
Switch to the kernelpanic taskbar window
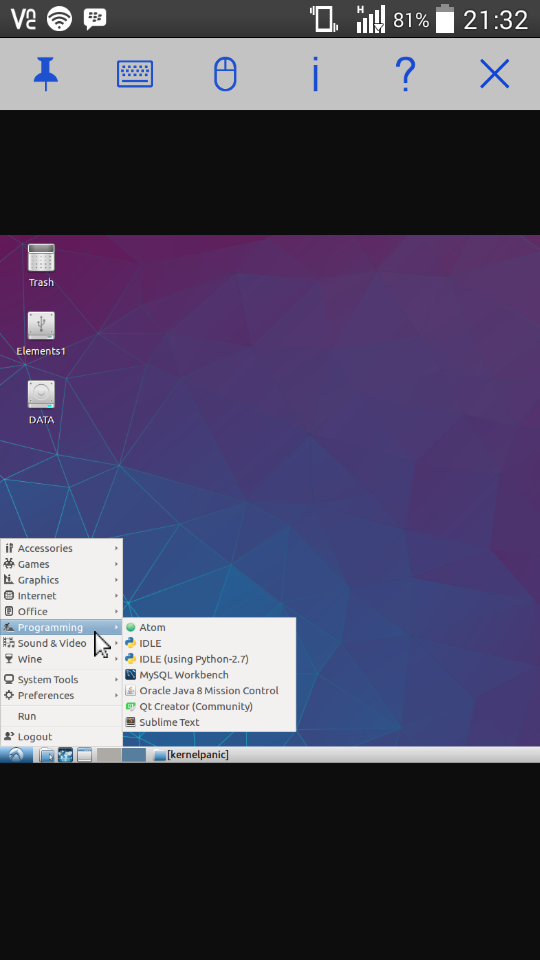[x=191, y=754]
